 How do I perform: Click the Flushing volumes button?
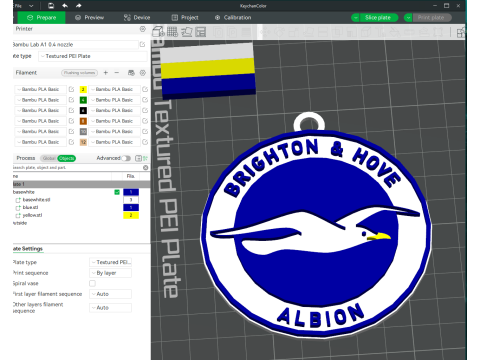click(x=80, y=73)
